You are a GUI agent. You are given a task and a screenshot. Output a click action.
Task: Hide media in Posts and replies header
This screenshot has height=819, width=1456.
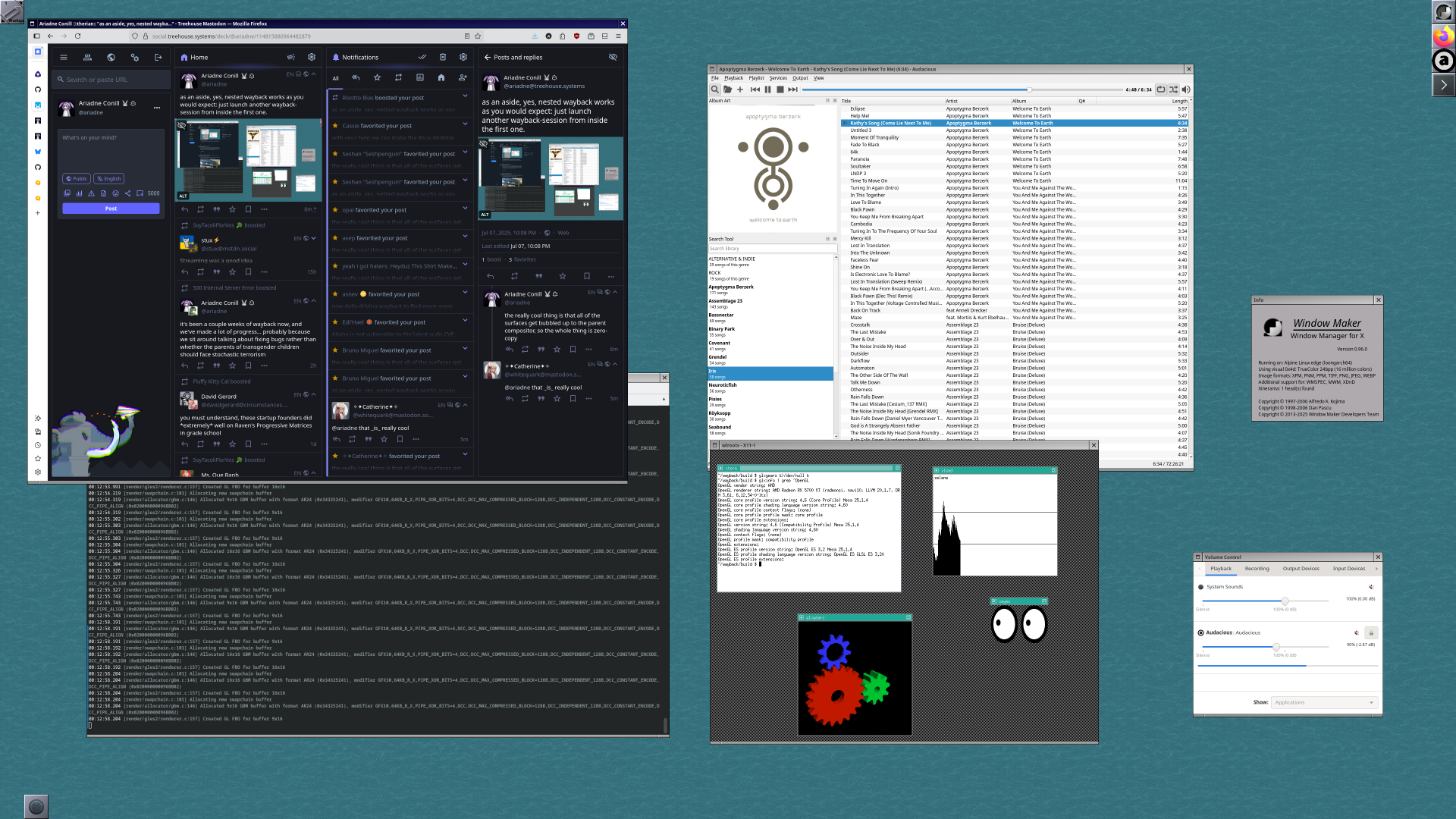pos(613,57)
